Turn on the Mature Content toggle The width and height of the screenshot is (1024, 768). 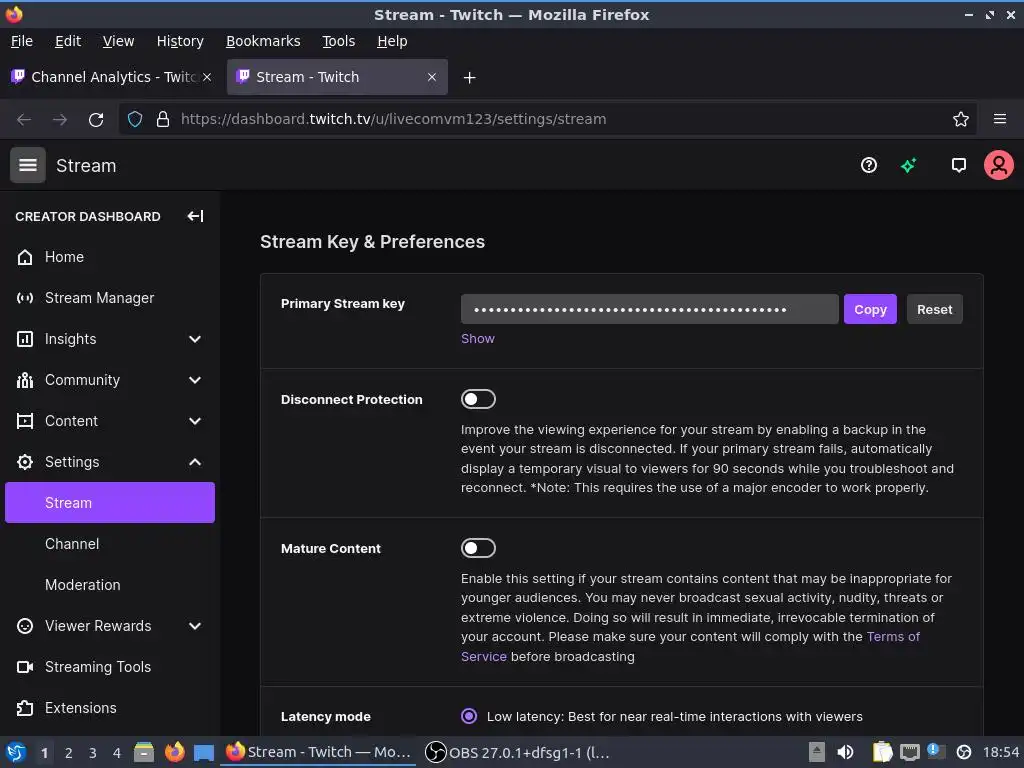pyautogui.click(x=478, y=548)
